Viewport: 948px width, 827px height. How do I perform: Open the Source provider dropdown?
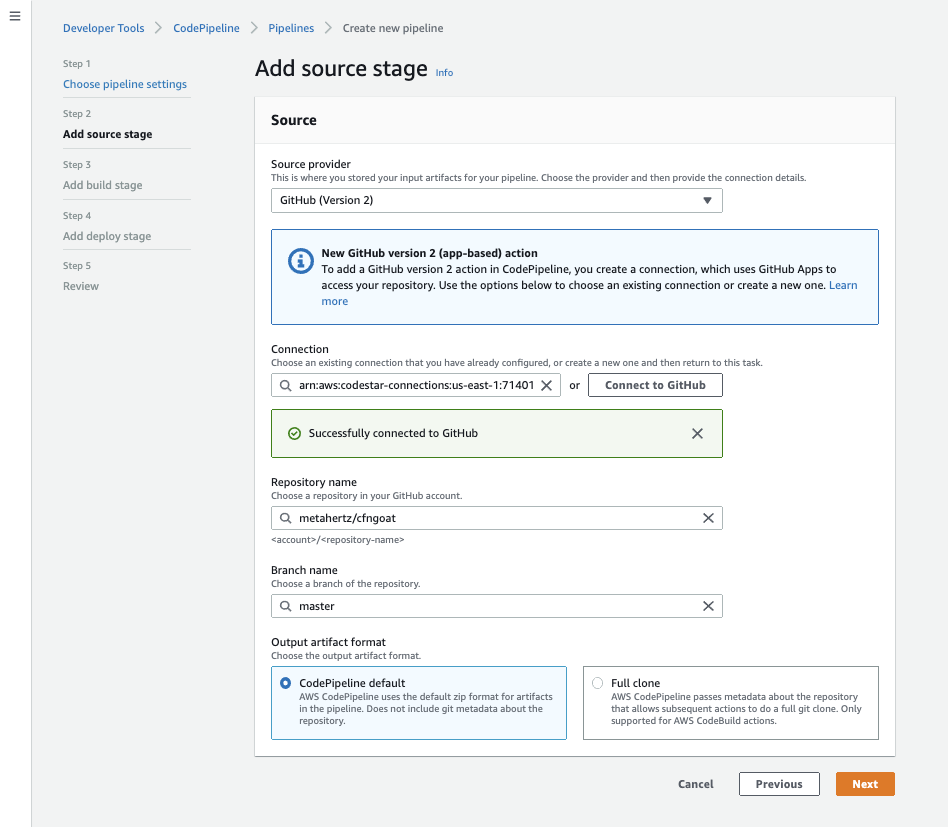click(496, 200)
